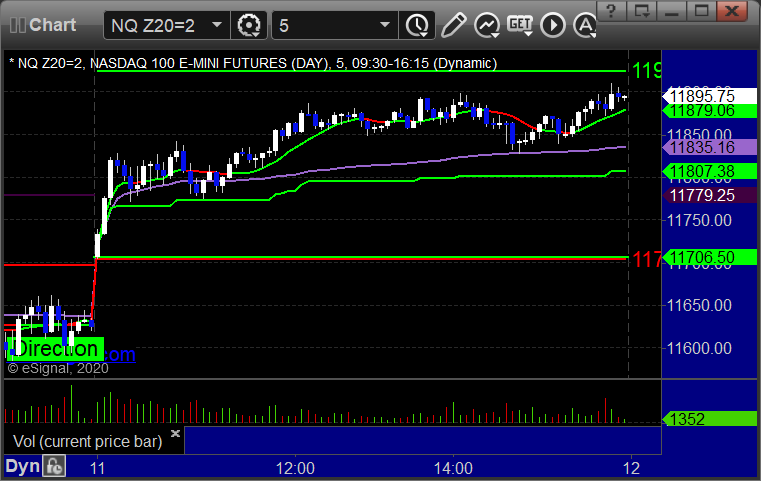Click the 11650.00 price axis label

[699, 305]
